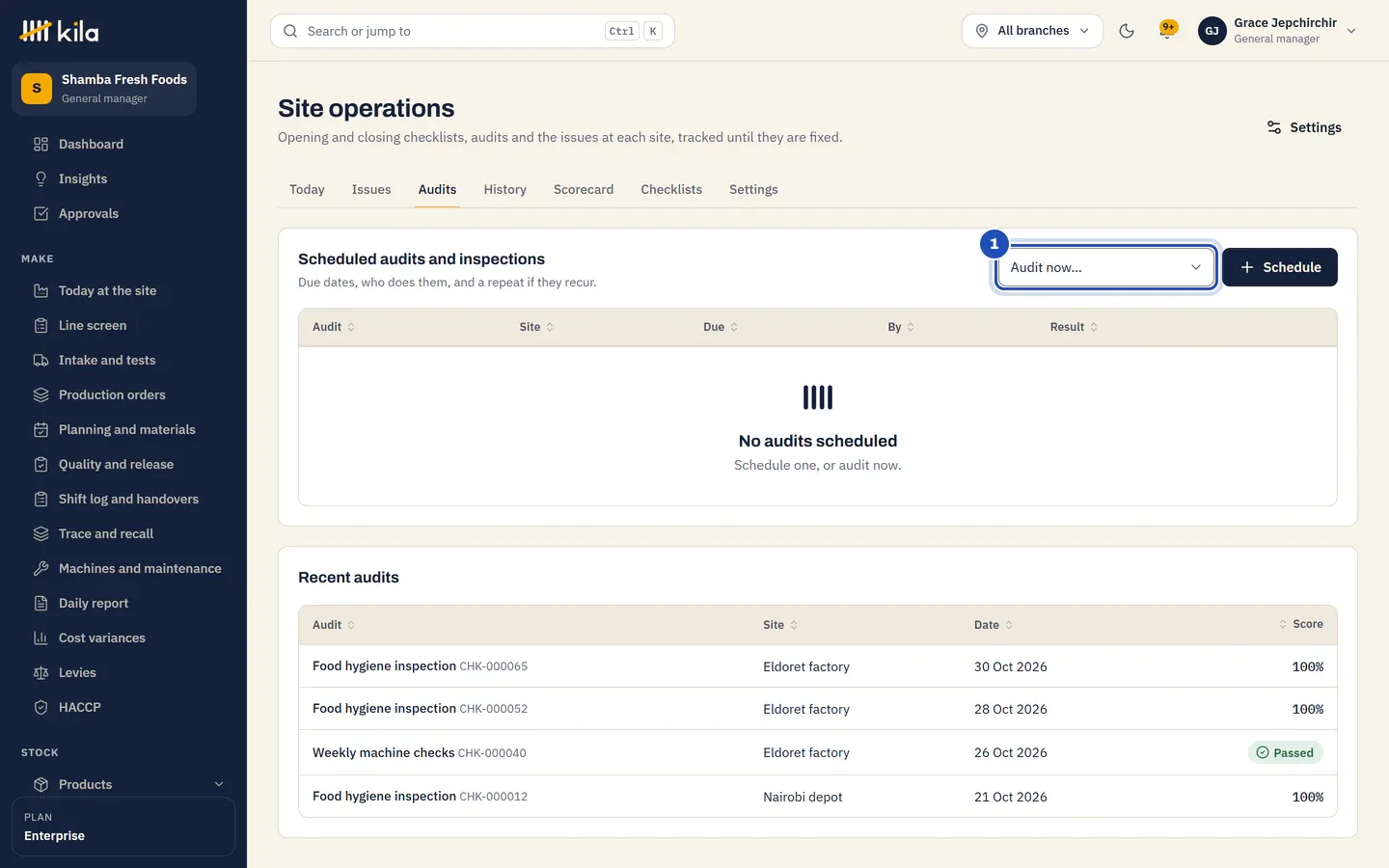Click the Production orders layers icon
1389x868 pixels.
click(x=41, y=395)
